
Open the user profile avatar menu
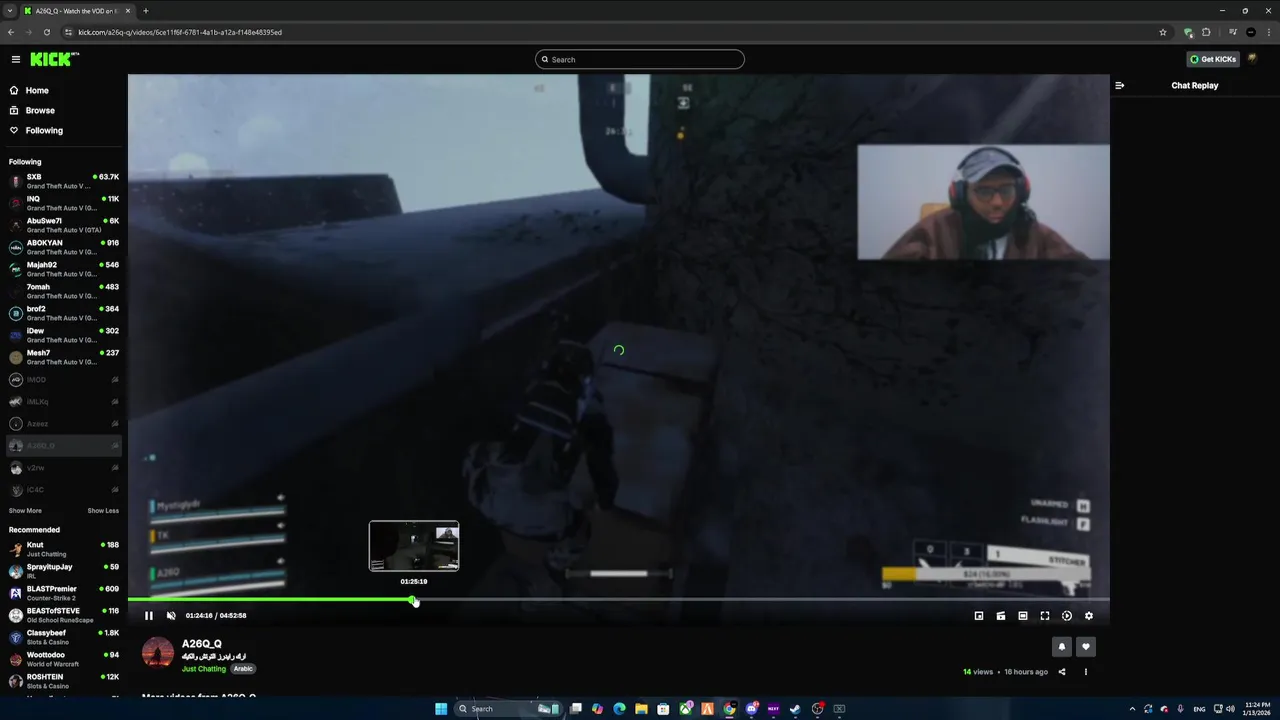pos(1253,59)
